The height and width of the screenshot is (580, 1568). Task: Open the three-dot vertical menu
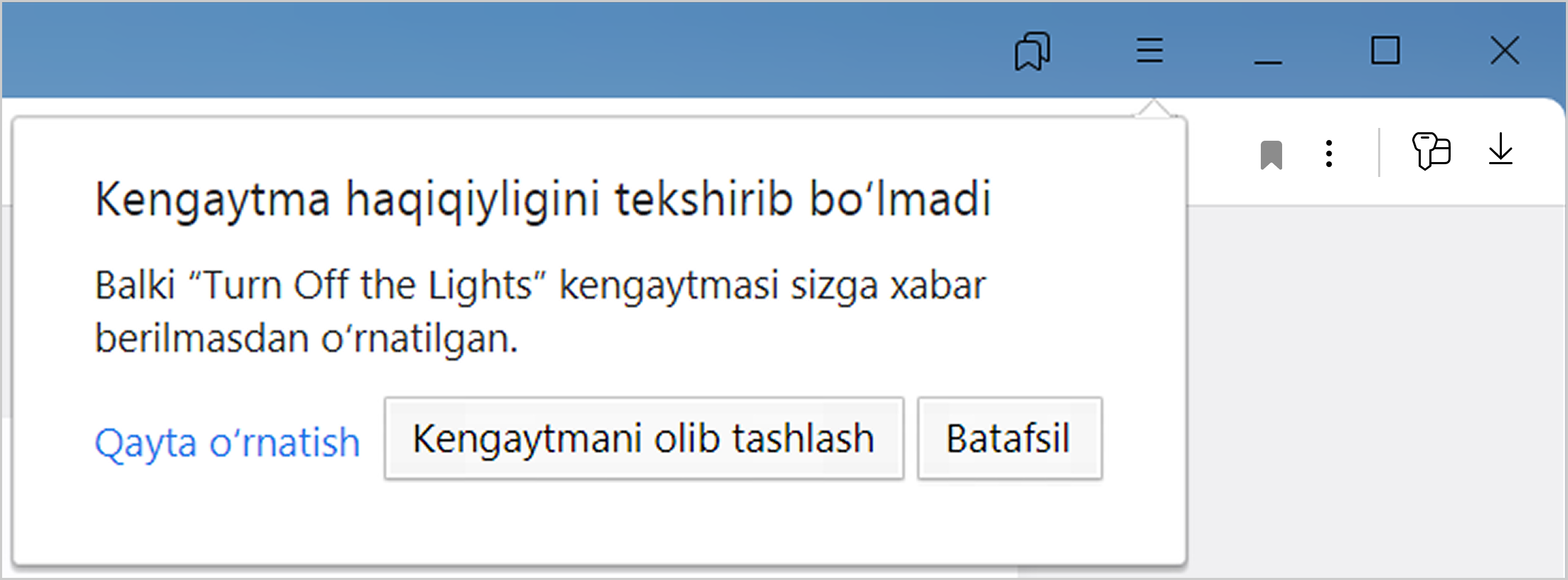click(1329, 154)
